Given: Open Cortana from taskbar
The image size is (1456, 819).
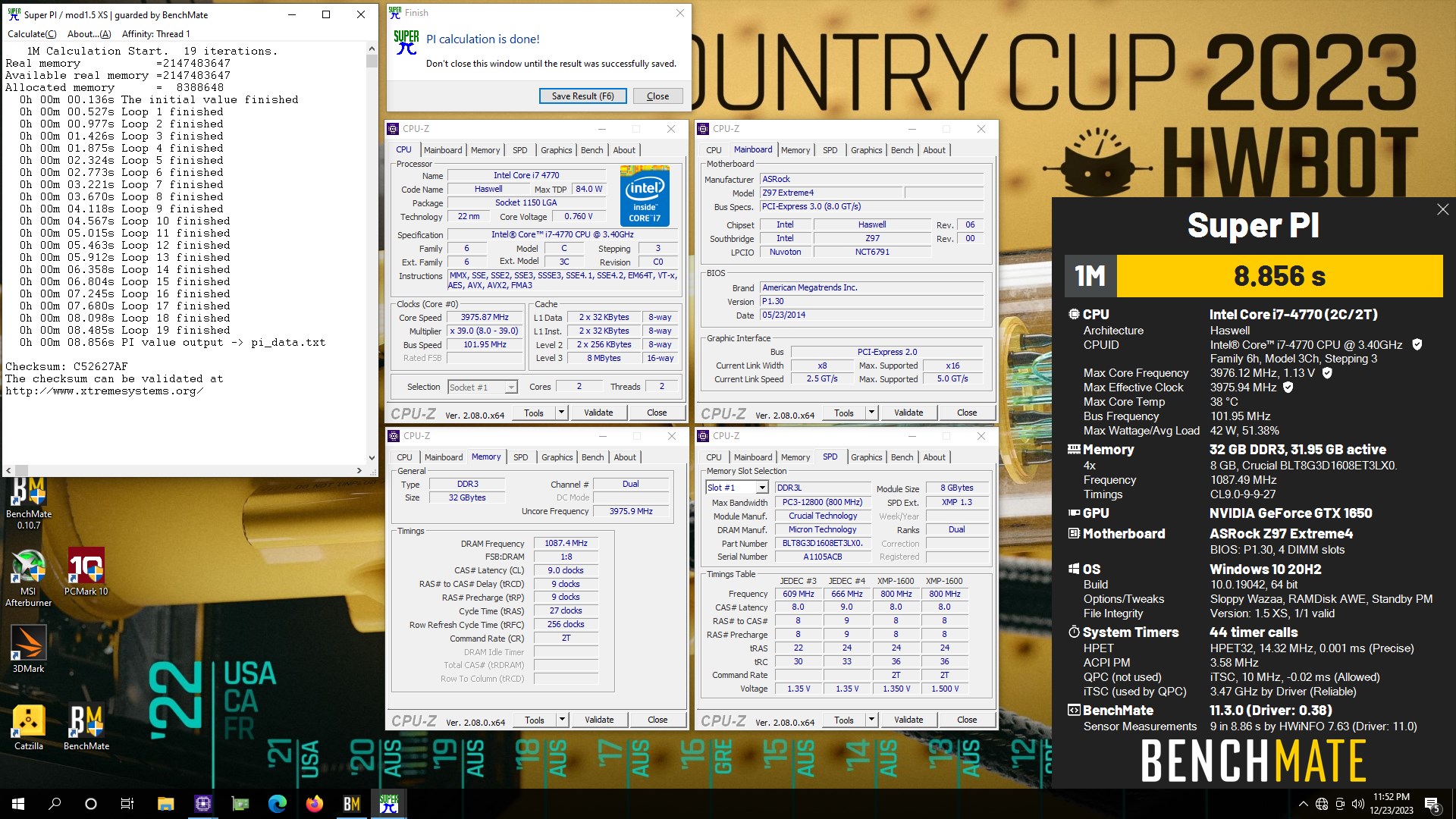Looking at the screenshot, I should [91, 804].
